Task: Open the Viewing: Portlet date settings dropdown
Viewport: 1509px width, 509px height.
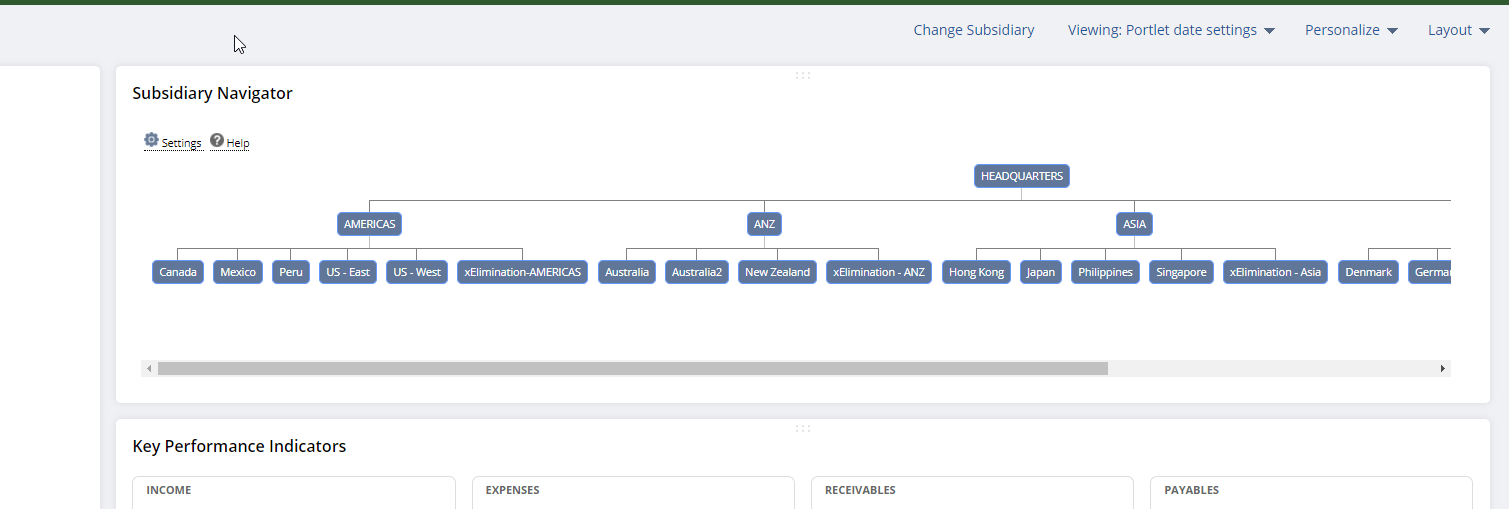Action: pos(1170,30)
